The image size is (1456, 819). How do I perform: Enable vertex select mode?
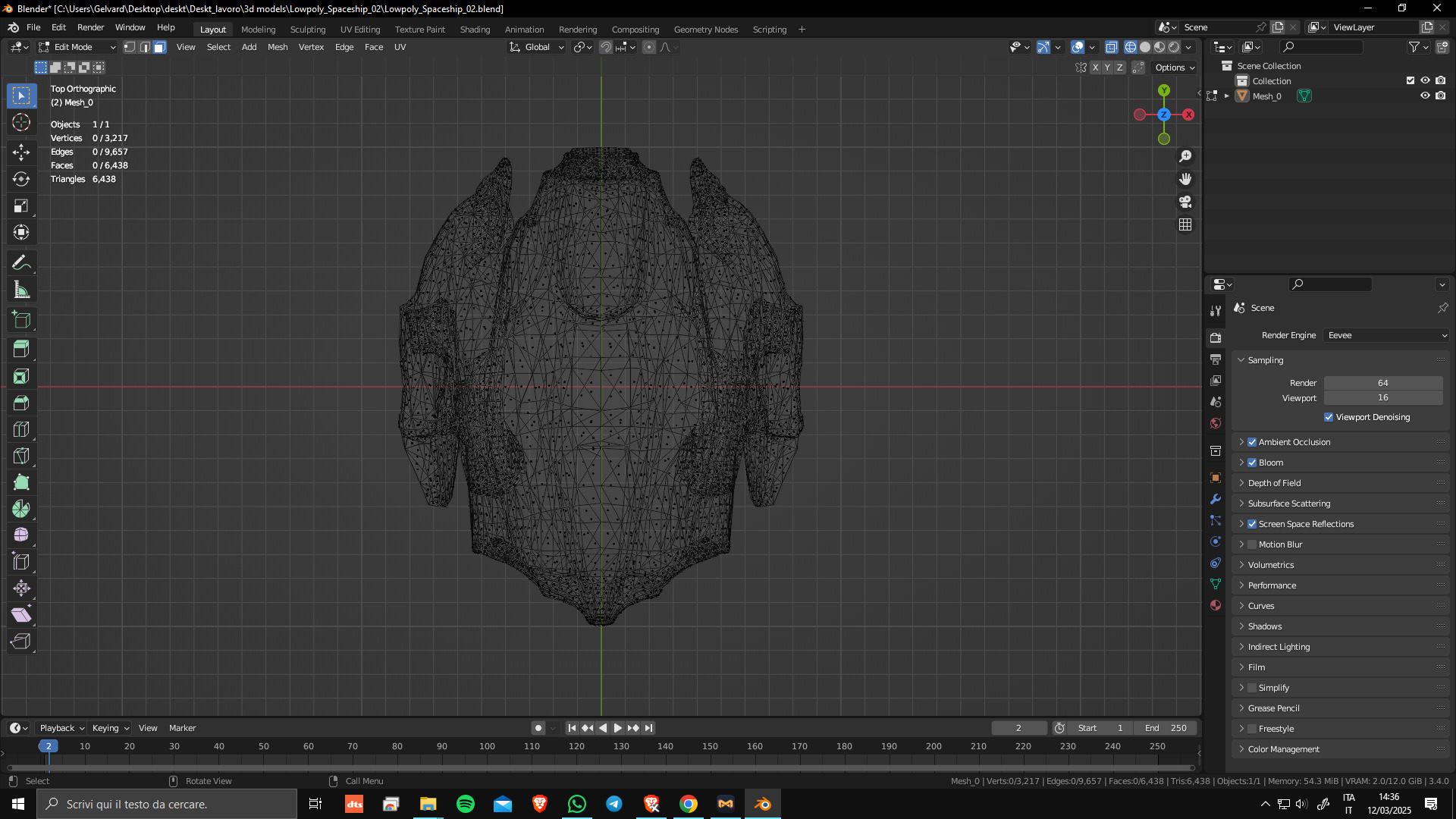[130, 47]
